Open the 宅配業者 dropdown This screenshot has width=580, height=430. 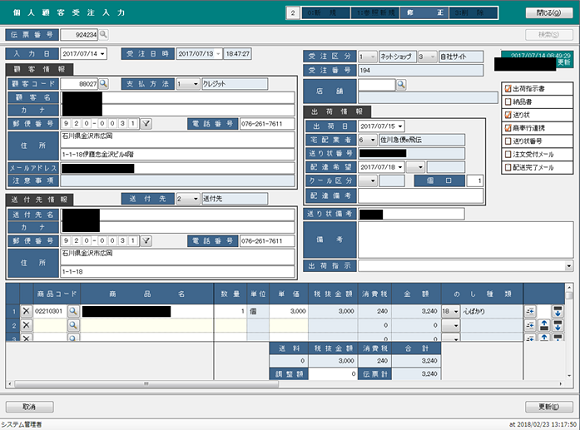372,140
